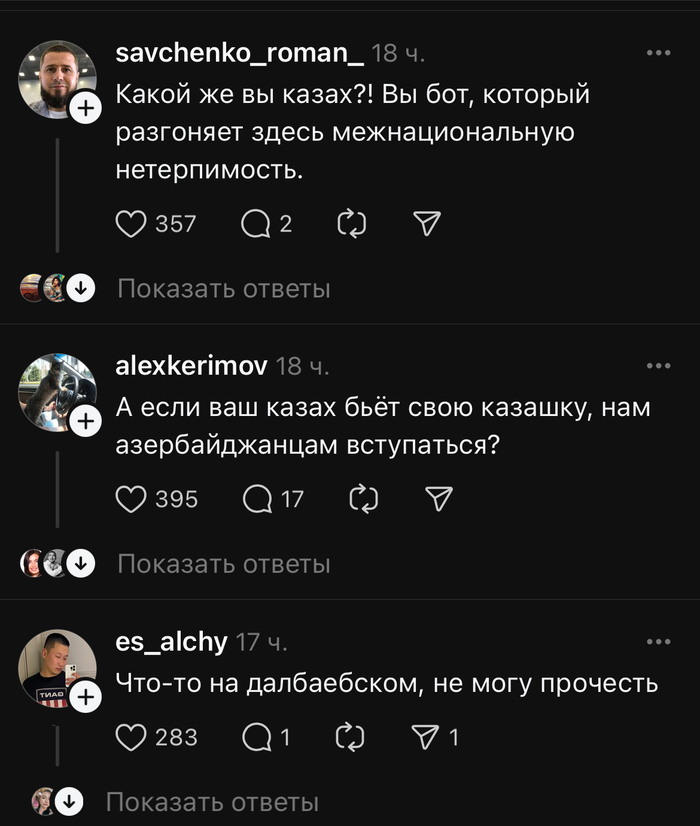Viewport: 700px width, 826px height.
Task: Follow es_alchy using plus badge
Action: (86, 699)
